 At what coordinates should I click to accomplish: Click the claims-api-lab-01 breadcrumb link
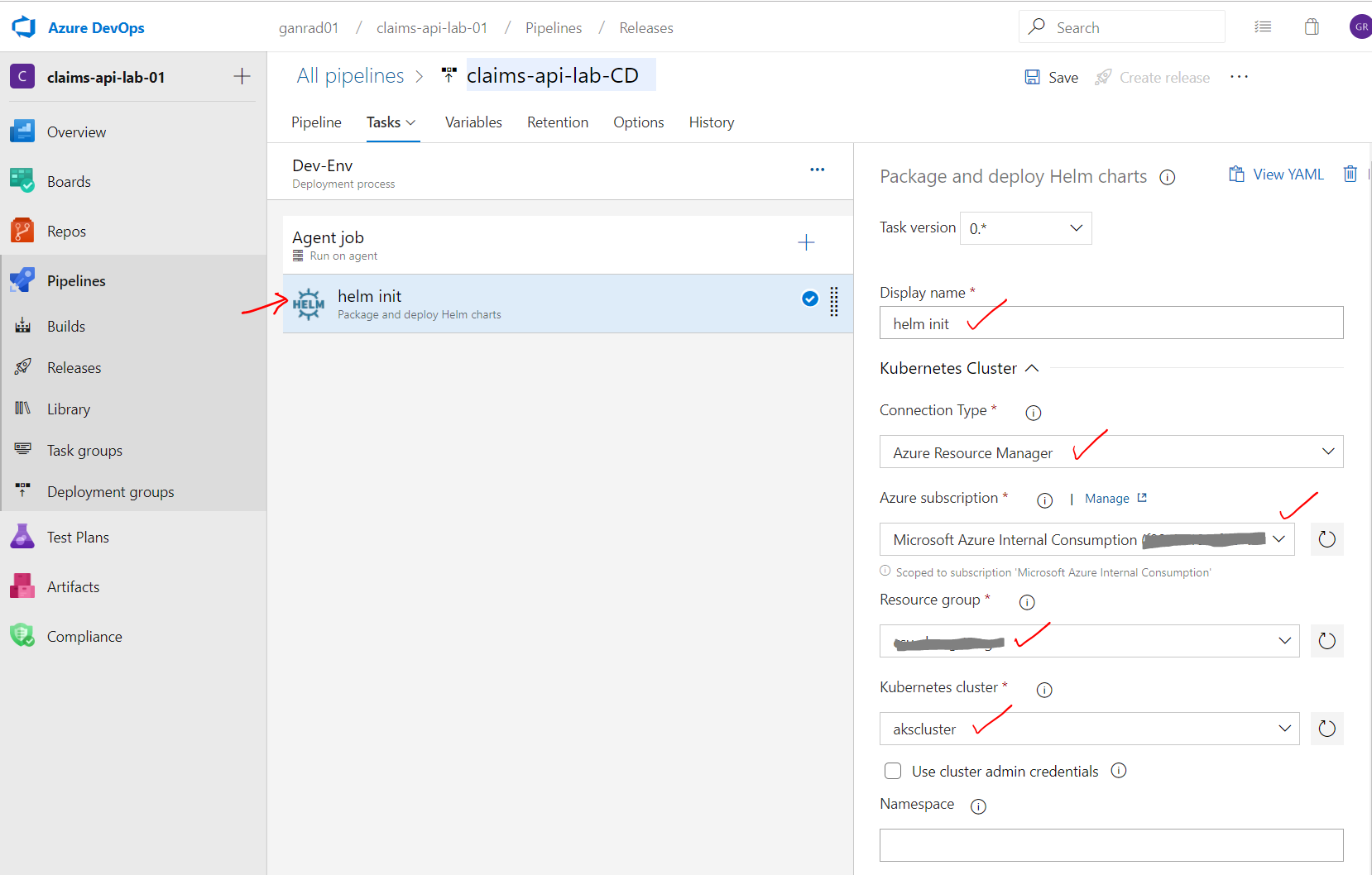432,28
